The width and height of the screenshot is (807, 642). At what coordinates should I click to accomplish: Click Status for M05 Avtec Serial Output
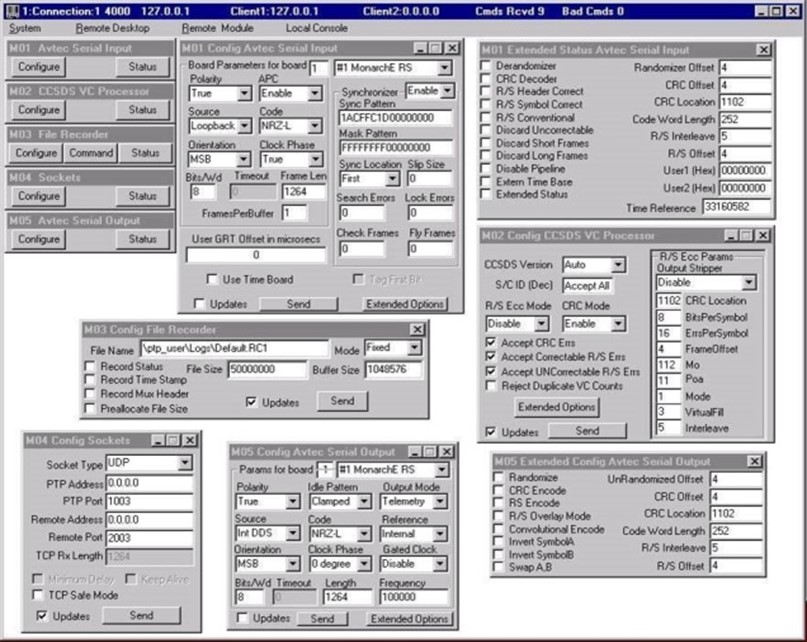point(142,240)
